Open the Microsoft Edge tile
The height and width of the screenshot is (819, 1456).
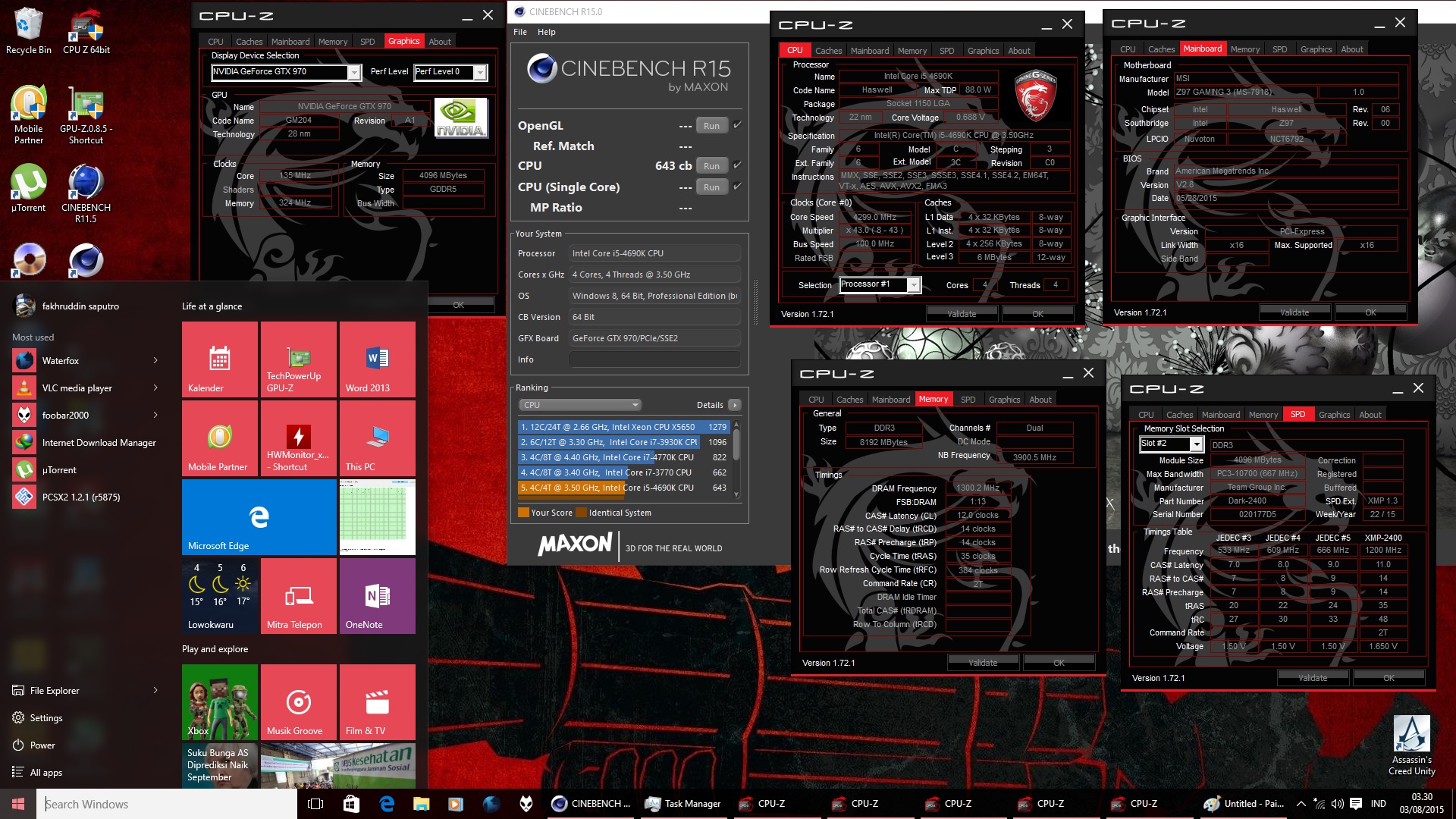[259, 517]
